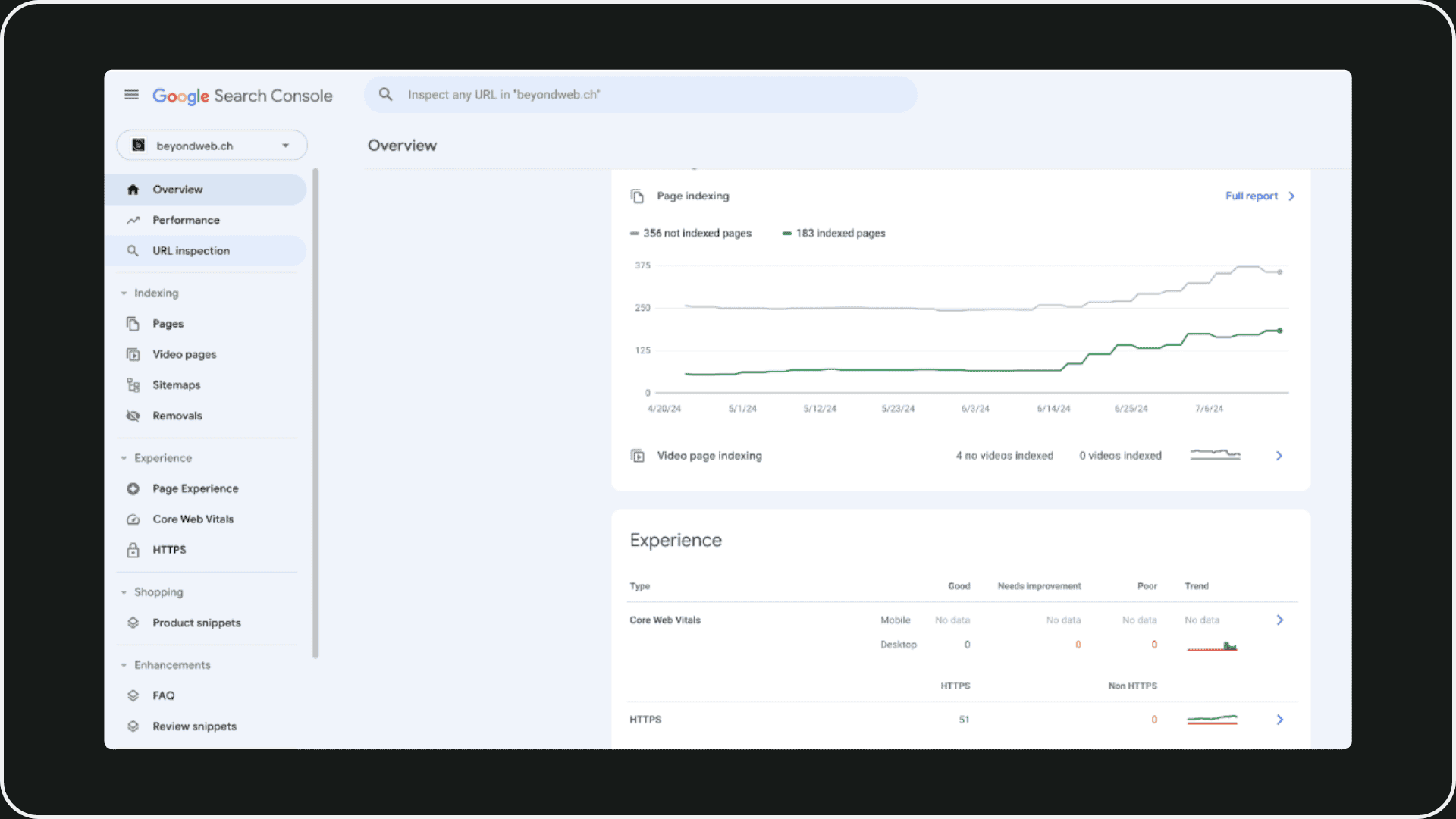This screenshot has height=819, width=1456.
Task: Open the beyondweb.ch property dropdown
Action: 212,146
